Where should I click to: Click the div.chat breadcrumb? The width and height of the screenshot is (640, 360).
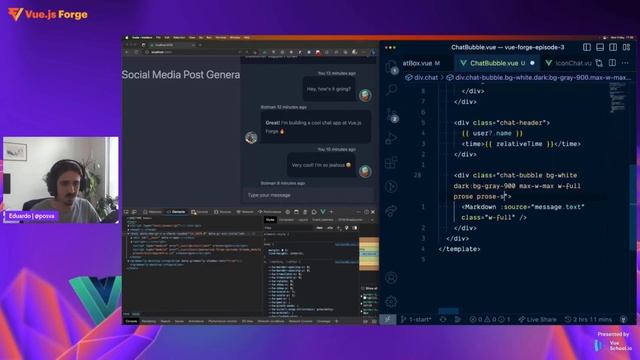click(x=421, y=77)
